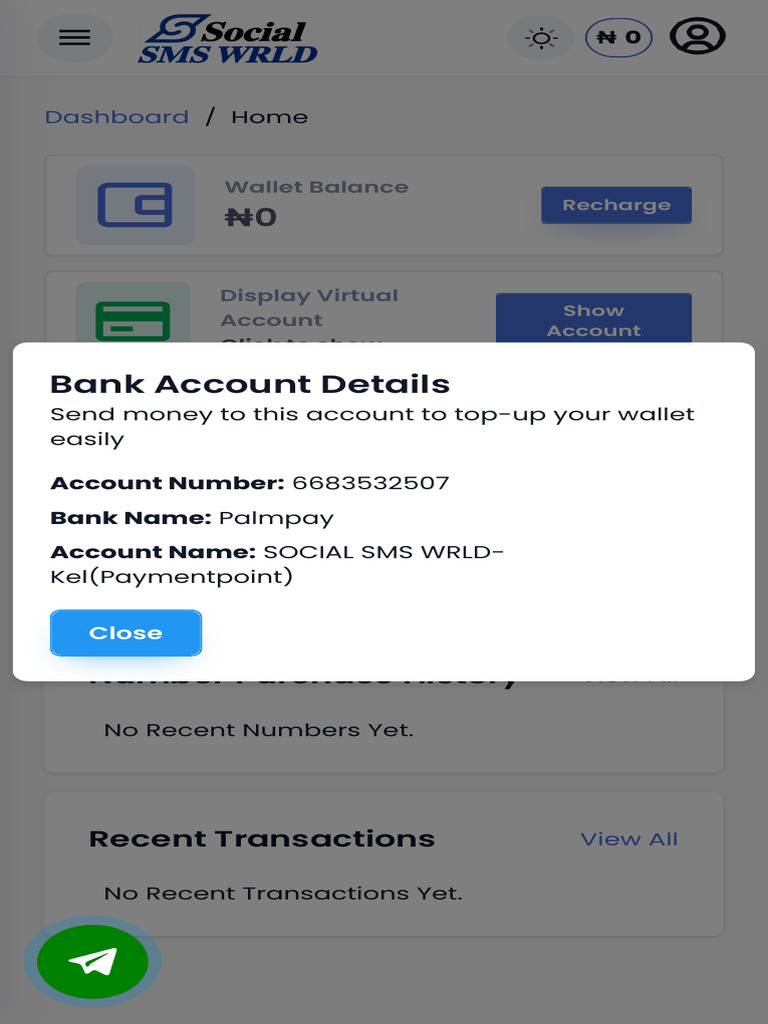Click the Wallet Balance label
768x1024 pixels.
[316, 187]
